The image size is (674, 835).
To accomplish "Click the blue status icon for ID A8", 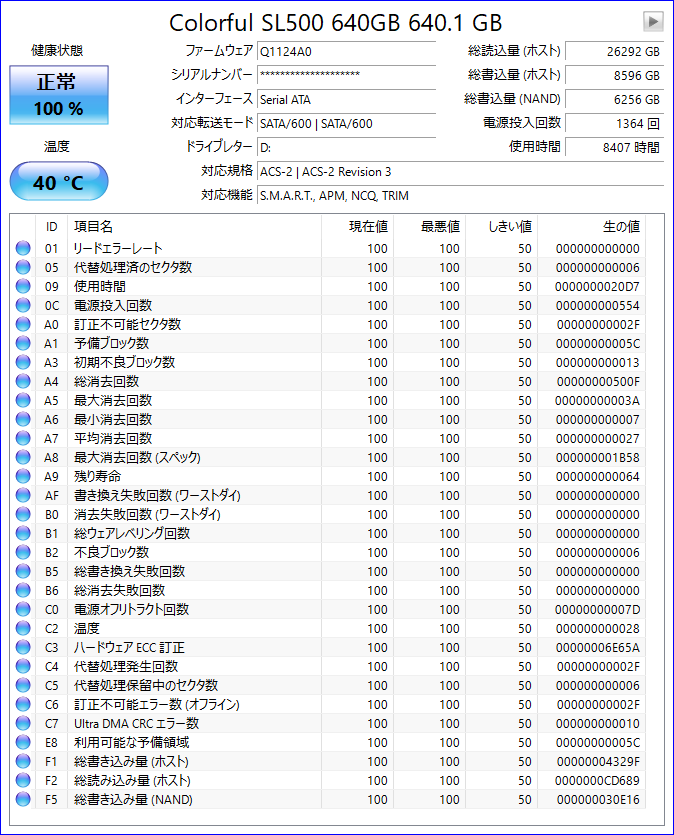I will click(x=23, y=457).
